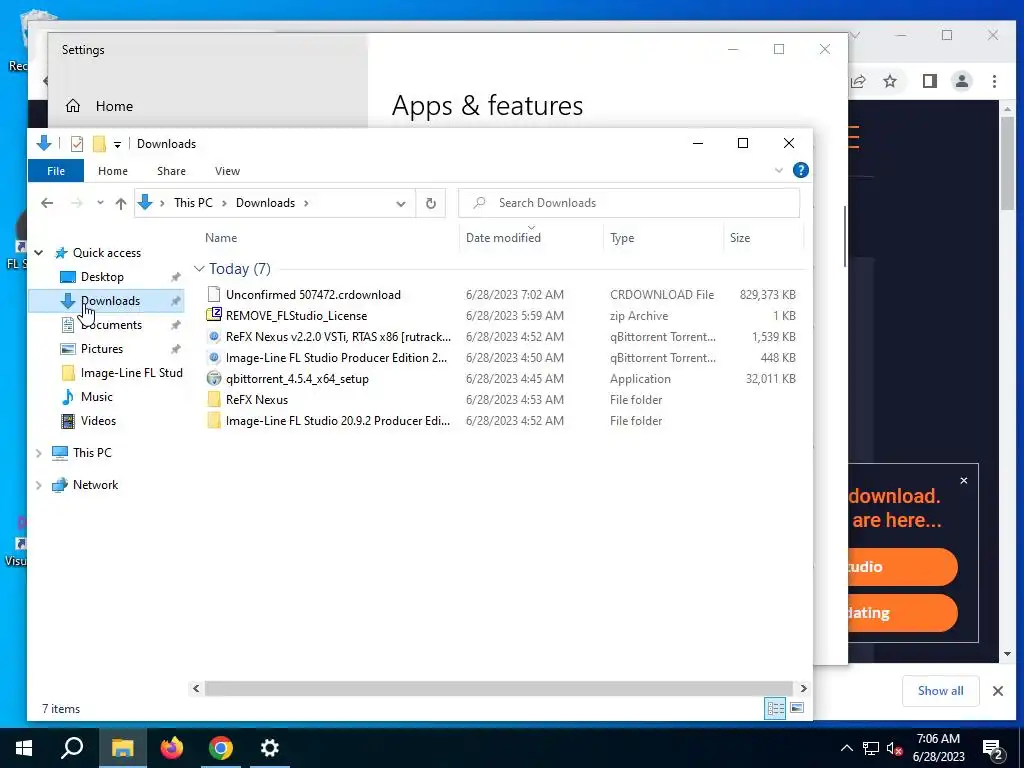This screenshot has height=768, width=1024.
Task: Bookmark the page with the Chrome star icon
Action: [x=889, y=82]
